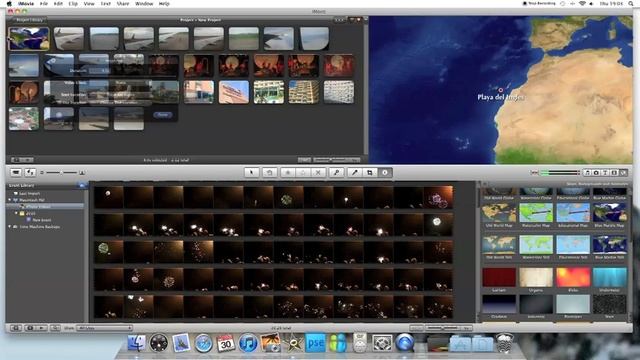Play selected events from beginning button
This screenshot has width=640, height=360.
click(x=42, y=328)
